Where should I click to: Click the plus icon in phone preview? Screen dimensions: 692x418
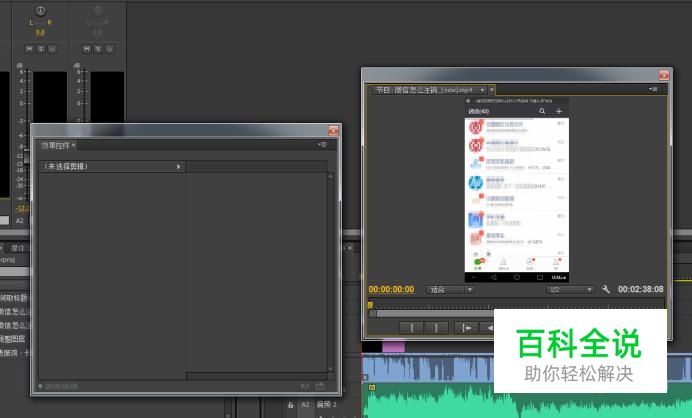click(559, 111)
